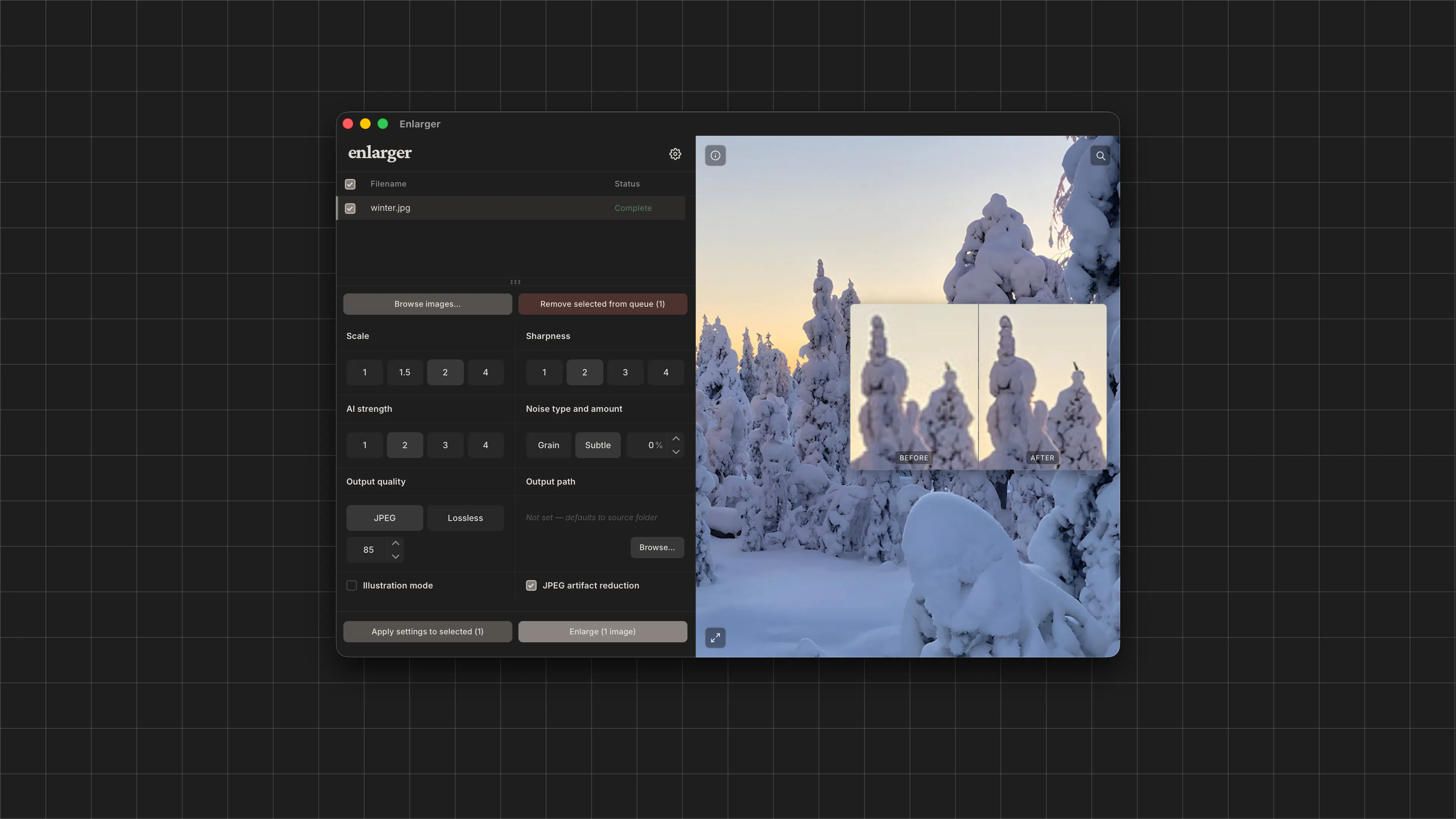Click the Filename column header
The height and width of the screenshot is (819, 1456).
(x=388, y=184)
